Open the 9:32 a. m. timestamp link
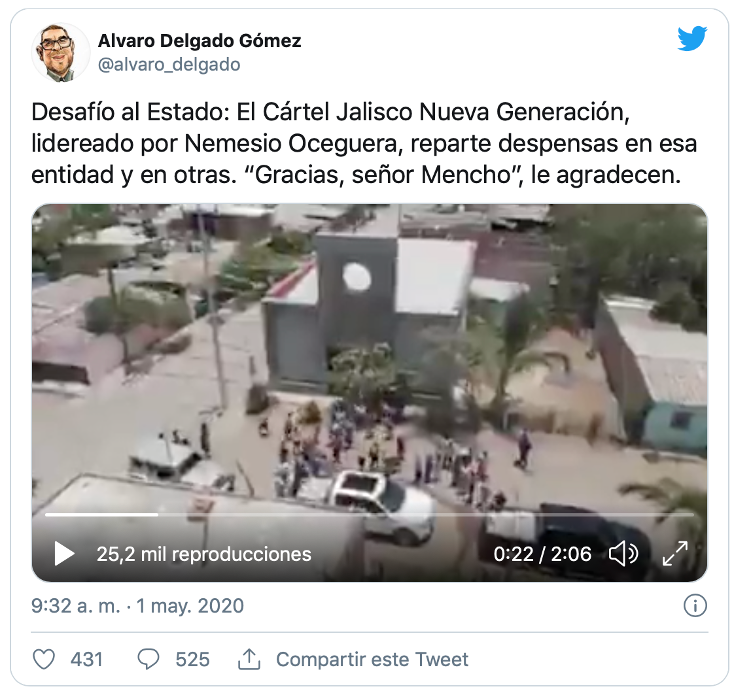 (x=76, y=606)
